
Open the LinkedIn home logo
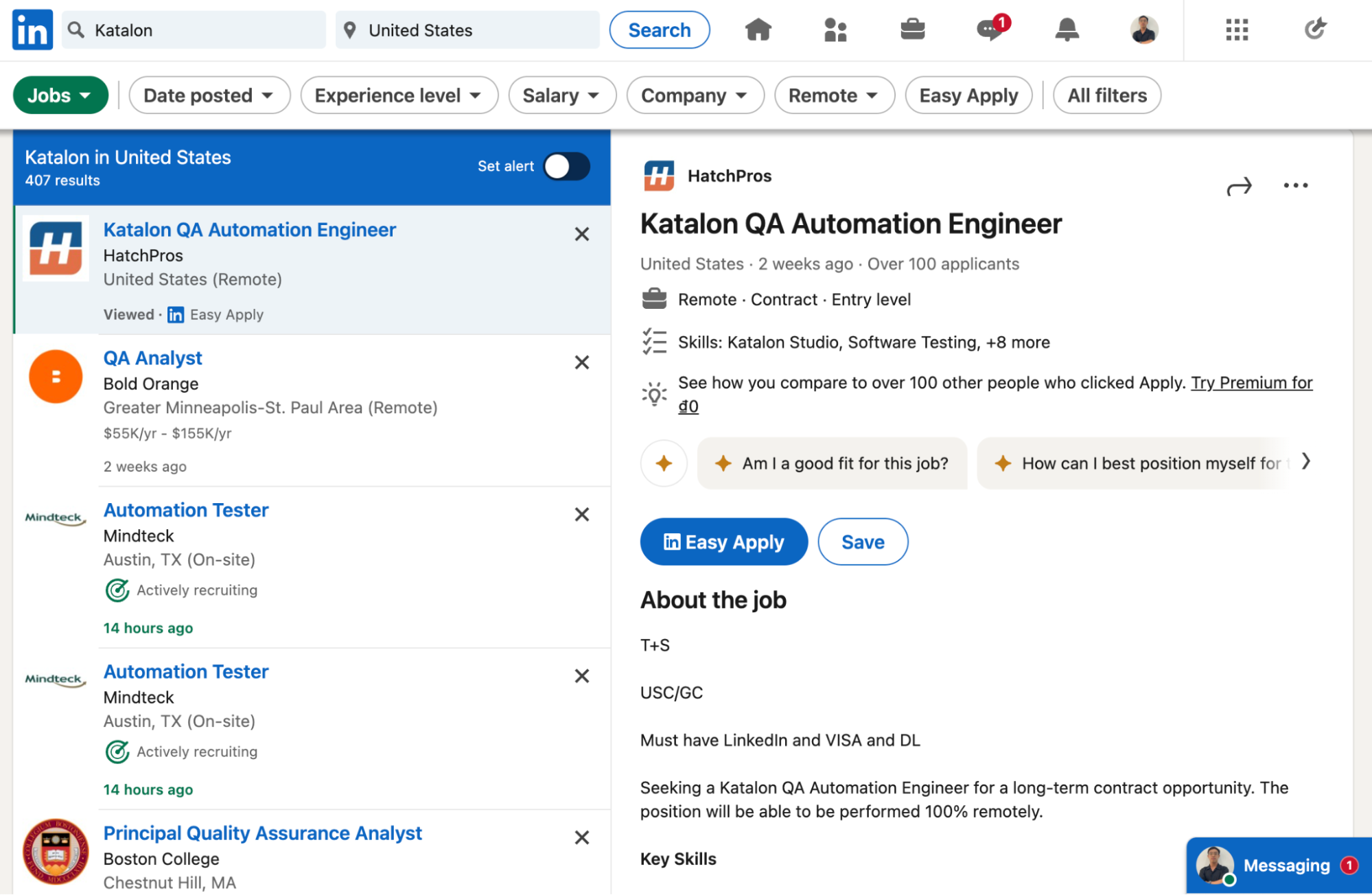tap(32, 30)
